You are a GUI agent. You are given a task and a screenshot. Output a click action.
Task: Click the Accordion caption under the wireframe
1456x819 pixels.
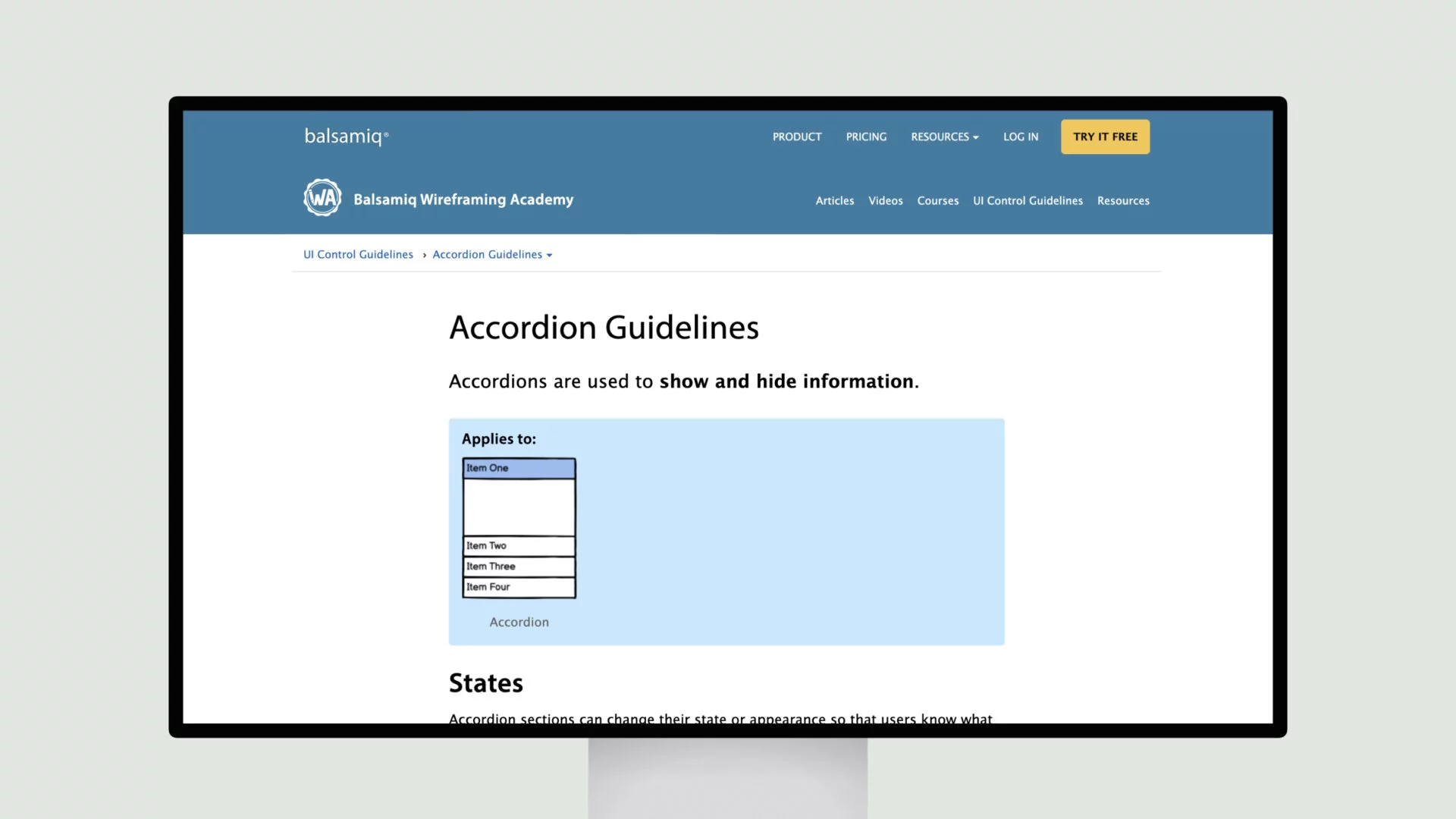click(x=519, y=622)
